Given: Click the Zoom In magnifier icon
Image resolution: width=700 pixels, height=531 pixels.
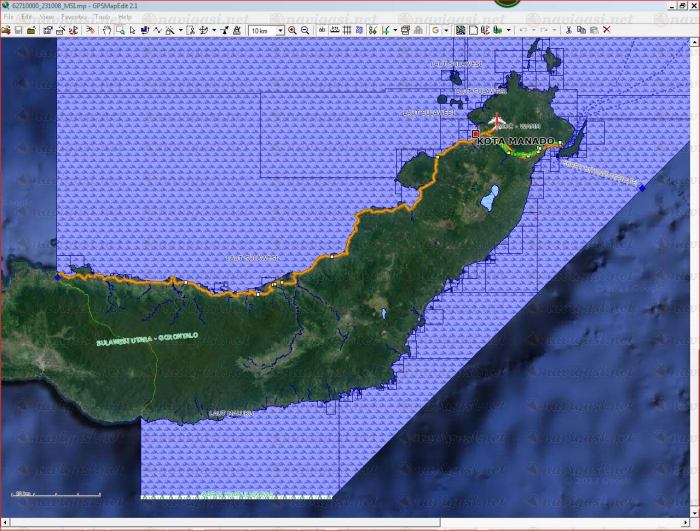Looking at the screenshot, I should [293, 30].
